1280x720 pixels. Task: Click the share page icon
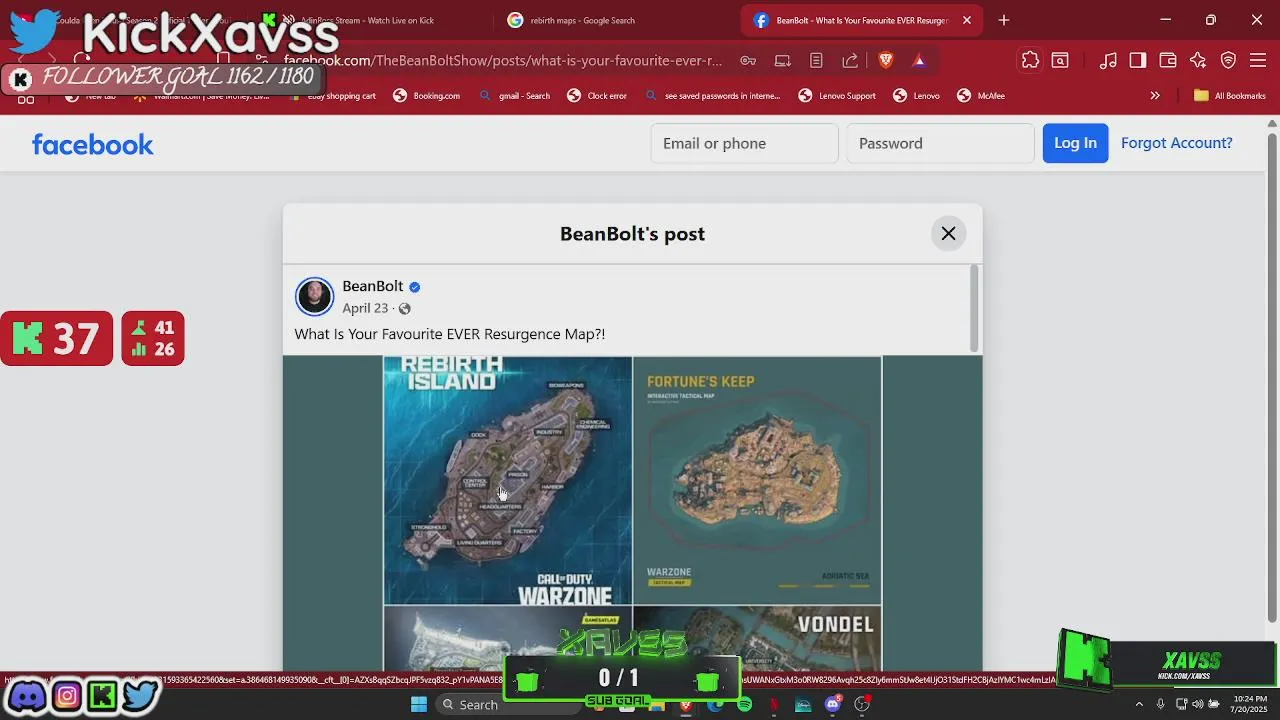click(x=850, y=61)
